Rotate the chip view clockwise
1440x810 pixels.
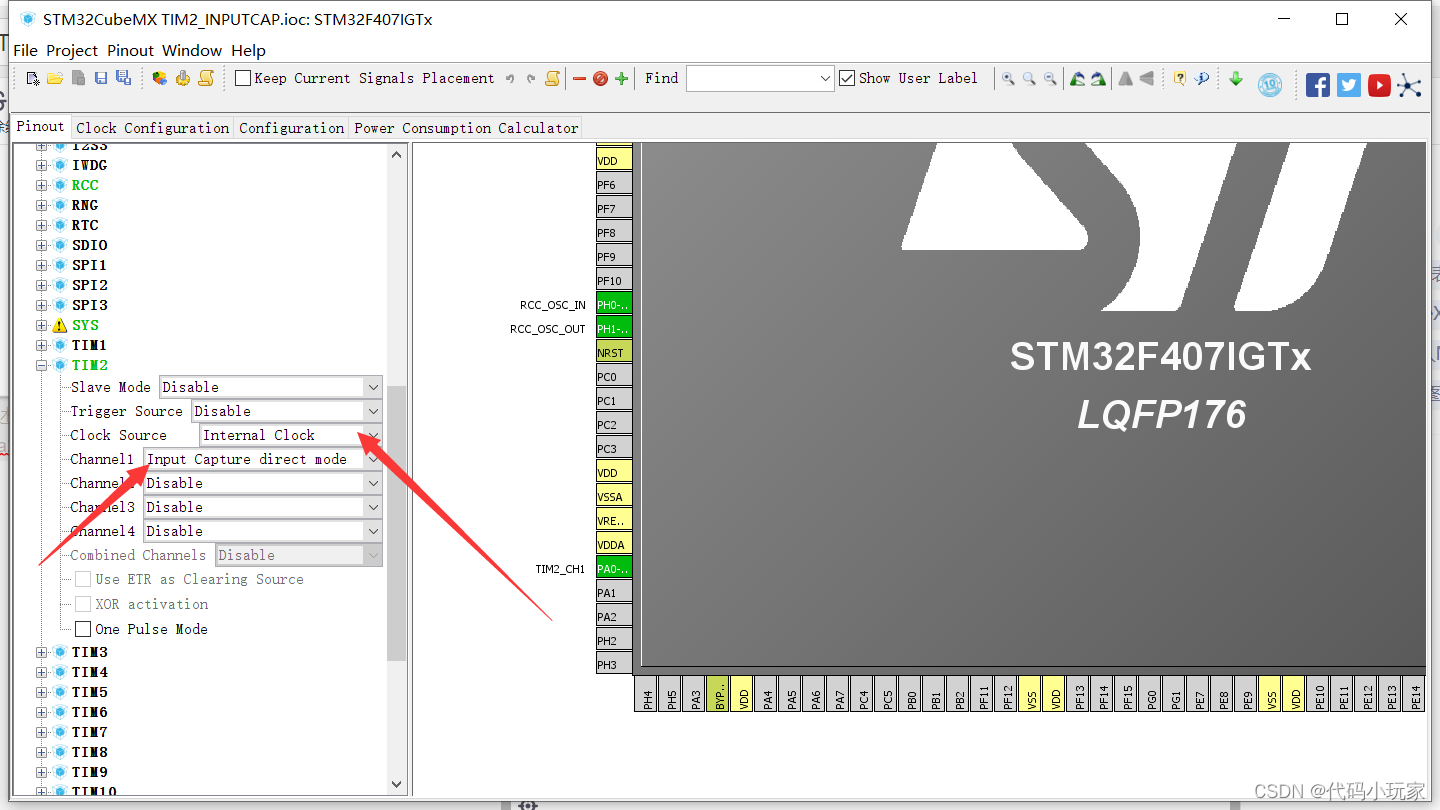pos(1099,78)
